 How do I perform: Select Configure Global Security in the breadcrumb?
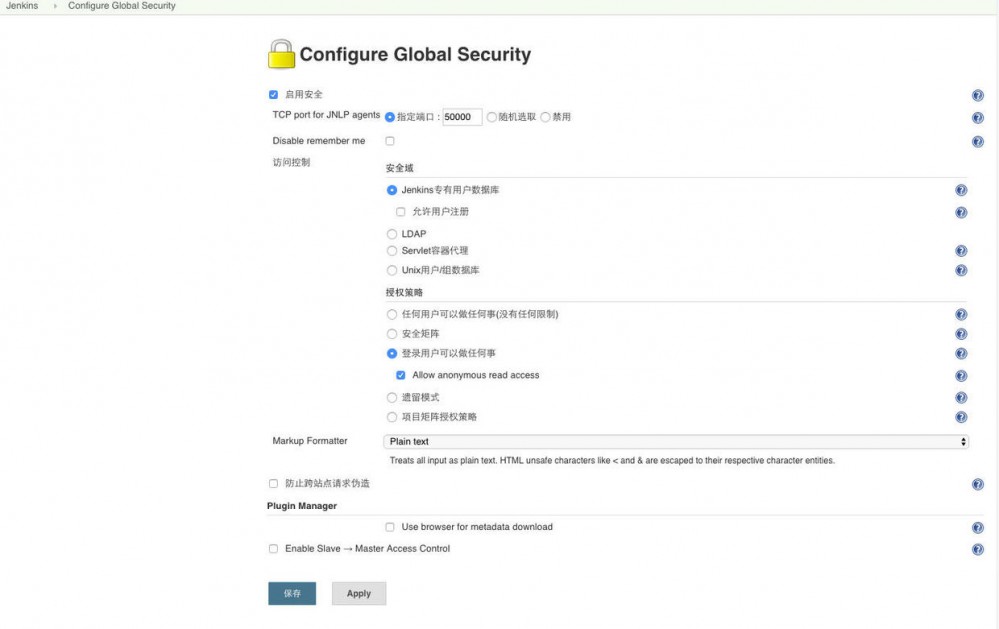click(x=119, y=5)
